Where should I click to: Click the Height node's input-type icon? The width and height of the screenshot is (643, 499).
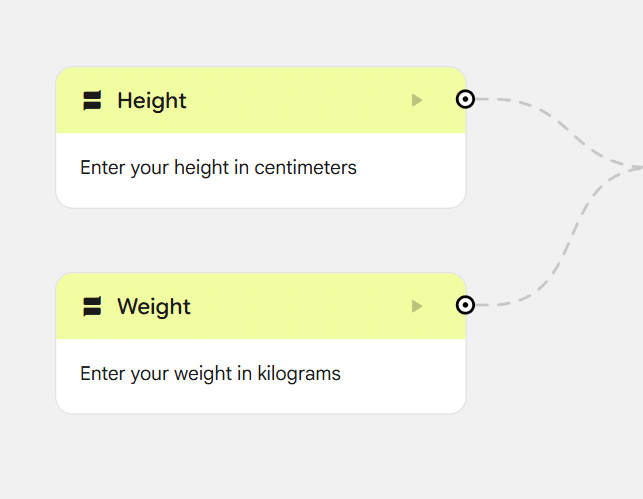pyautogui.click(x=93, y=100)
